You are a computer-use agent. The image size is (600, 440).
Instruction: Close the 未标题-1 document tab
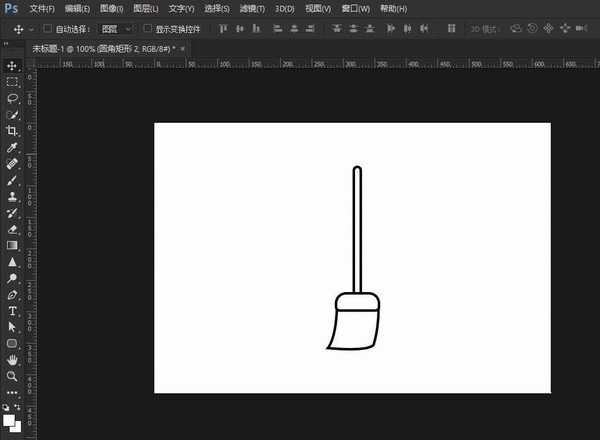coord(183,48)
